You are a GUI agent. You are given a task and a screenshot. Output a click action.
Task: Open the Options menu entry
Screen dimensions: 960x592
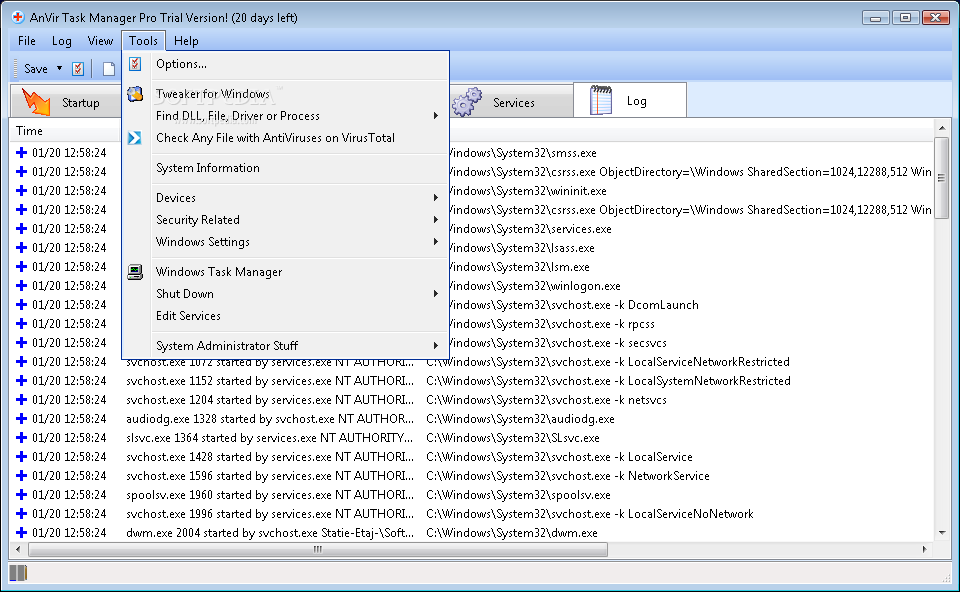285,64
